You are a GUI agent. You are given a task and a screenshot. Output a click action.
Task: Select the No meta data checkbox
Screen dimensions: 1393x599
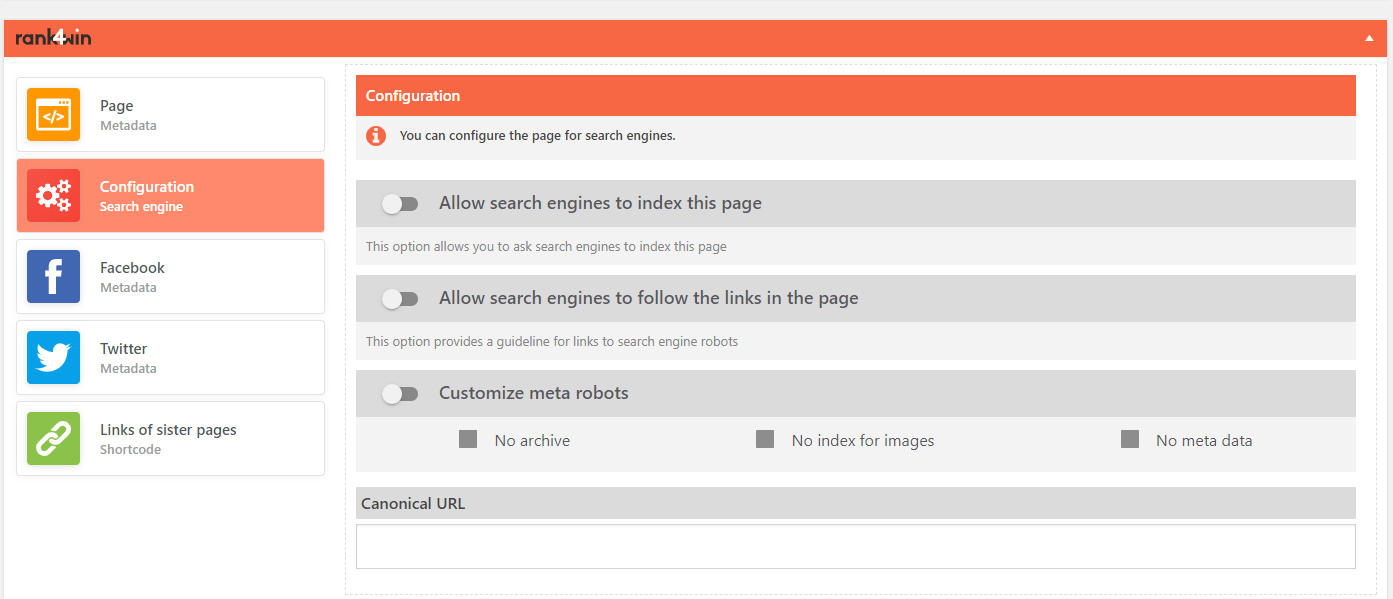point(1130,439)
